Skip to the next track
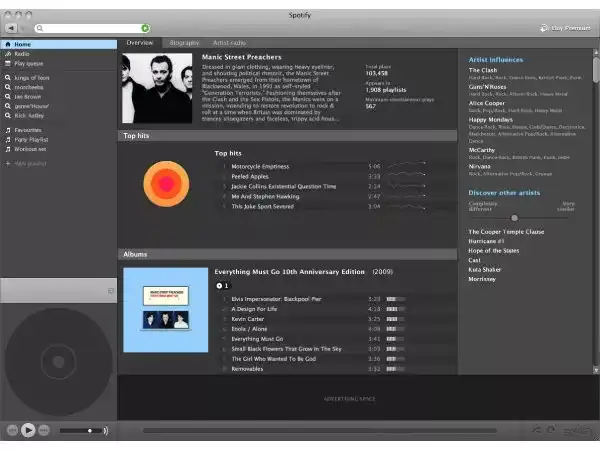Image resolution: width=600 pixels, height=450 pixels. point(44,430)
